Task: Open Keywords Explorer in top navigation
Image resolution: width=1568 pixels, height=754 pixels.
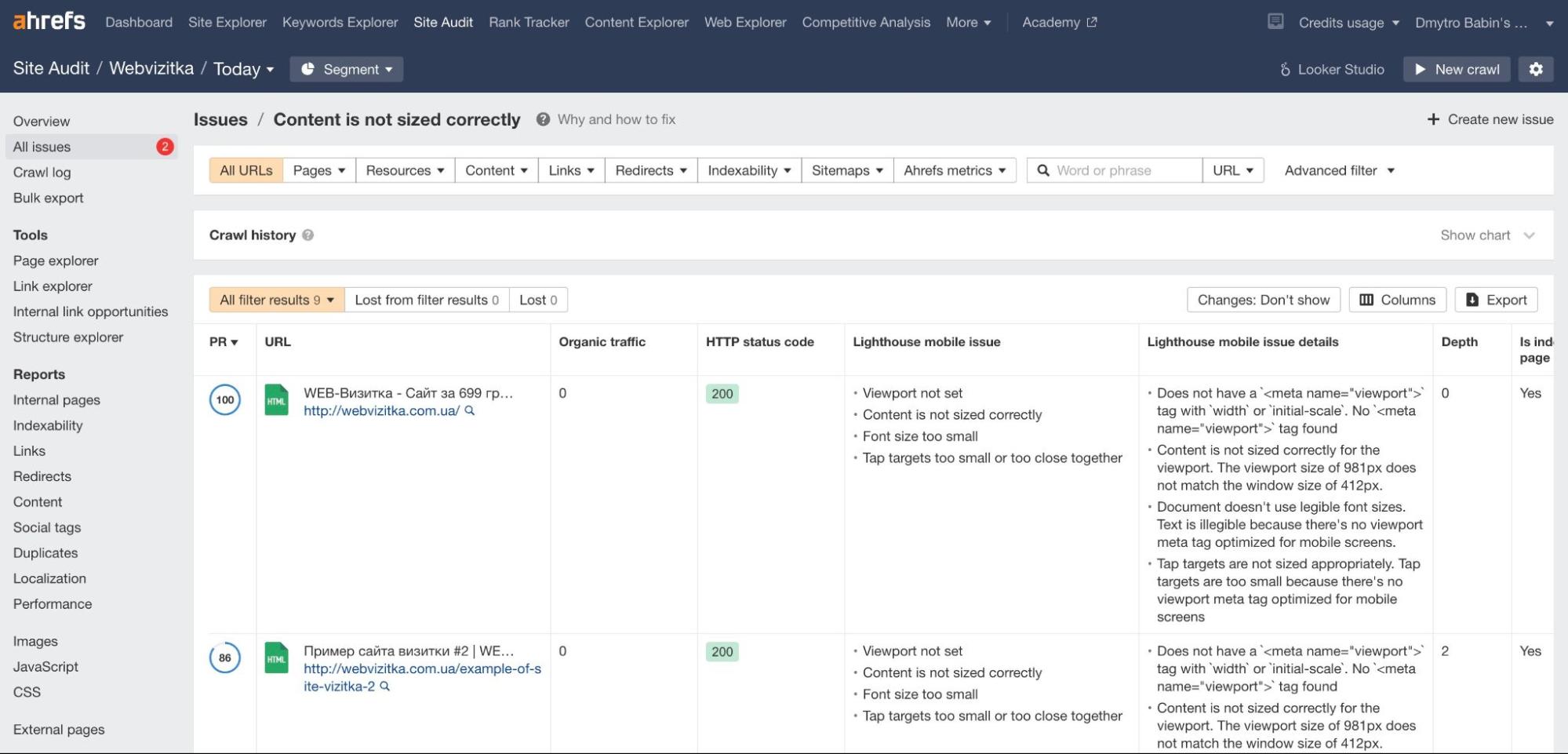Action: [x=340, y=22]
